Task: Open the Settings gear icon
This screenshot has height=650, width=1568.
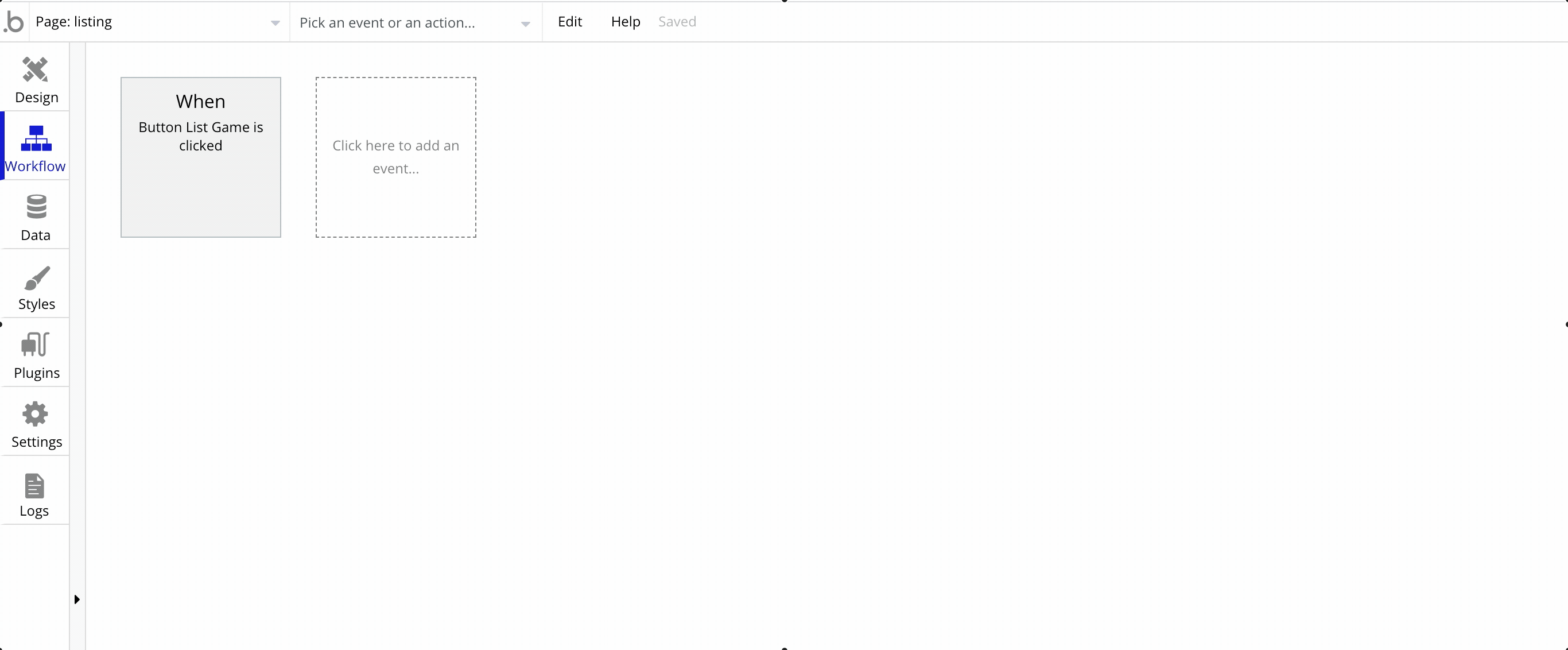Action: pyautogui.click(x=36, y=414)
